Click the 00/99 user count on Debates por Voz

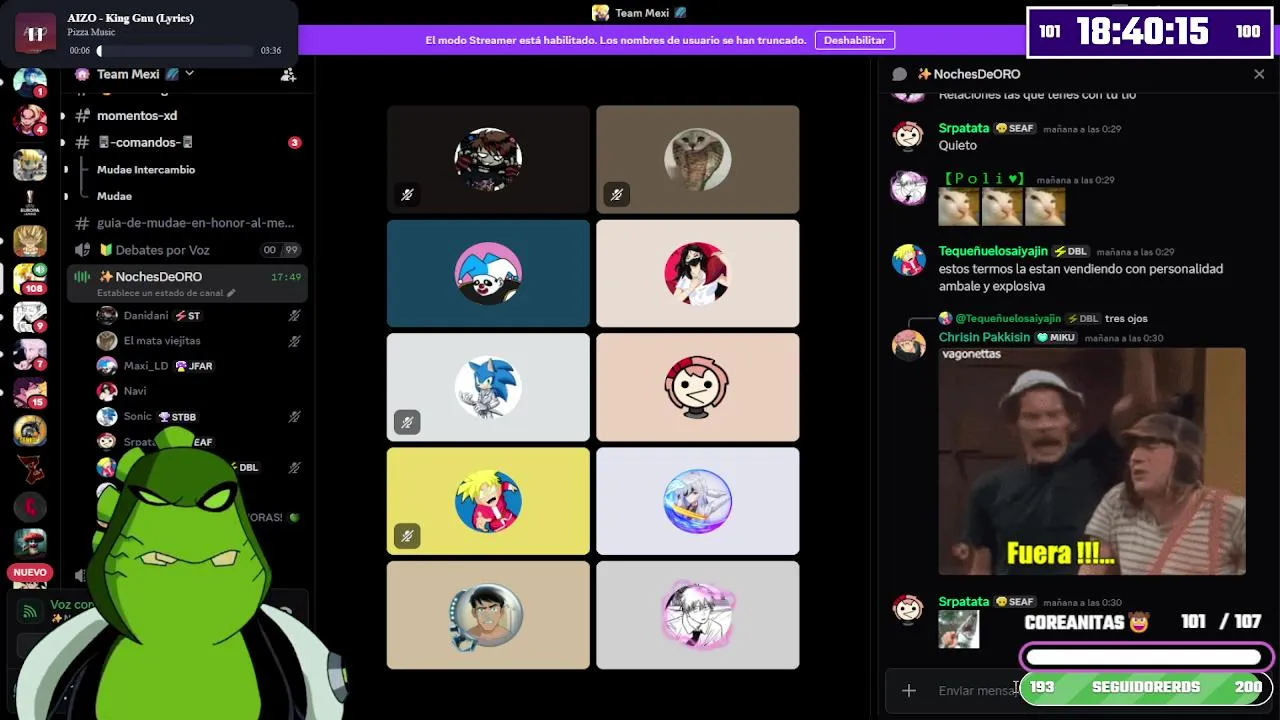tap(280, 250)
